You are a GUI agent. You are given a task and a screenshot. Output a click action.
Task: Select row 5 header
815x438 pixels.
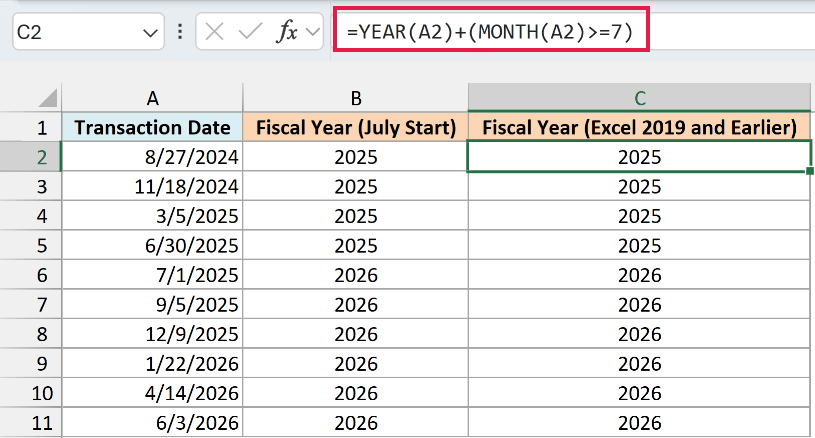pos(31,245)
